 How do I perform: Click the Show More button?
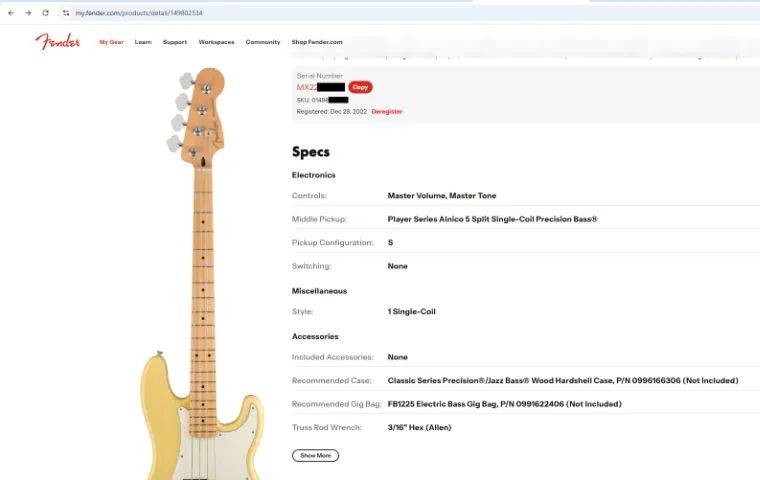tap(316, 455)
